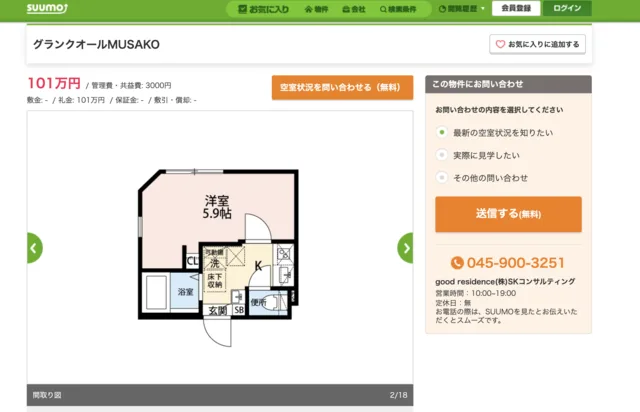
Task: Click heart icon in favorites button
Action: tap(500, 44)
